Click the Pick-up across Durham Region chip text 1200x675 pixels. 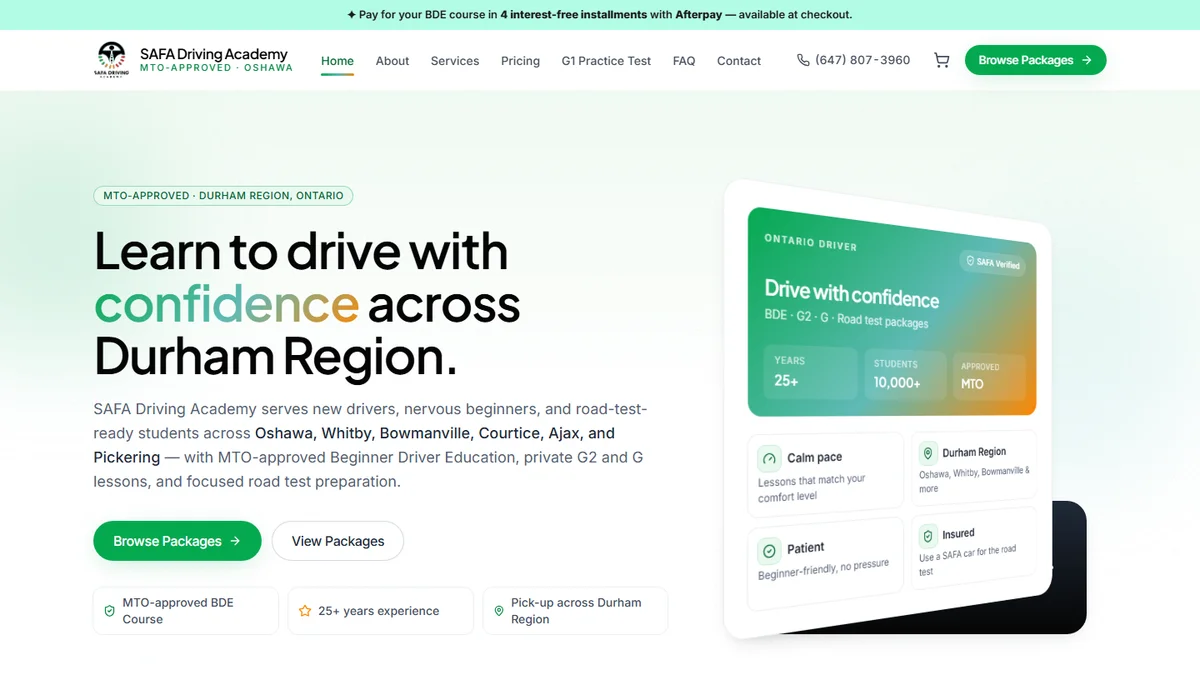pyautogui.click(x=576, y=611)
